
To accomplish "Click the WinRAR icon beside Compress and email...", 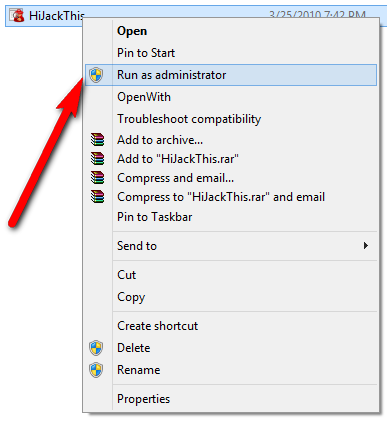I will (97, 178).
